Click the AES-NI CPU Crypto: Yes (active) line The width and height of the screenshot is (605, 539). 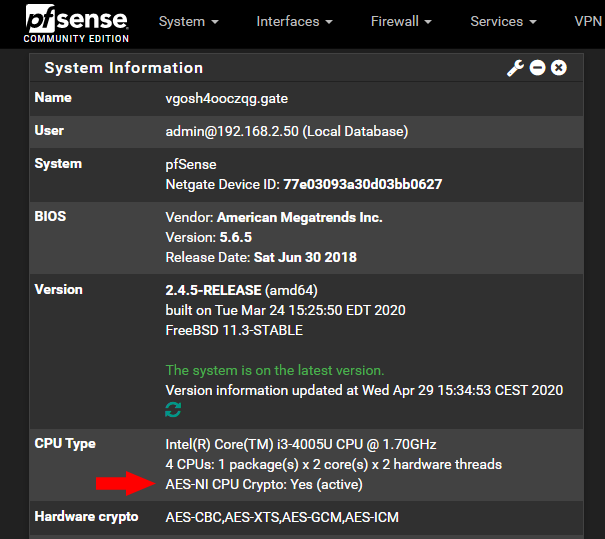click(x=264, y=485)
